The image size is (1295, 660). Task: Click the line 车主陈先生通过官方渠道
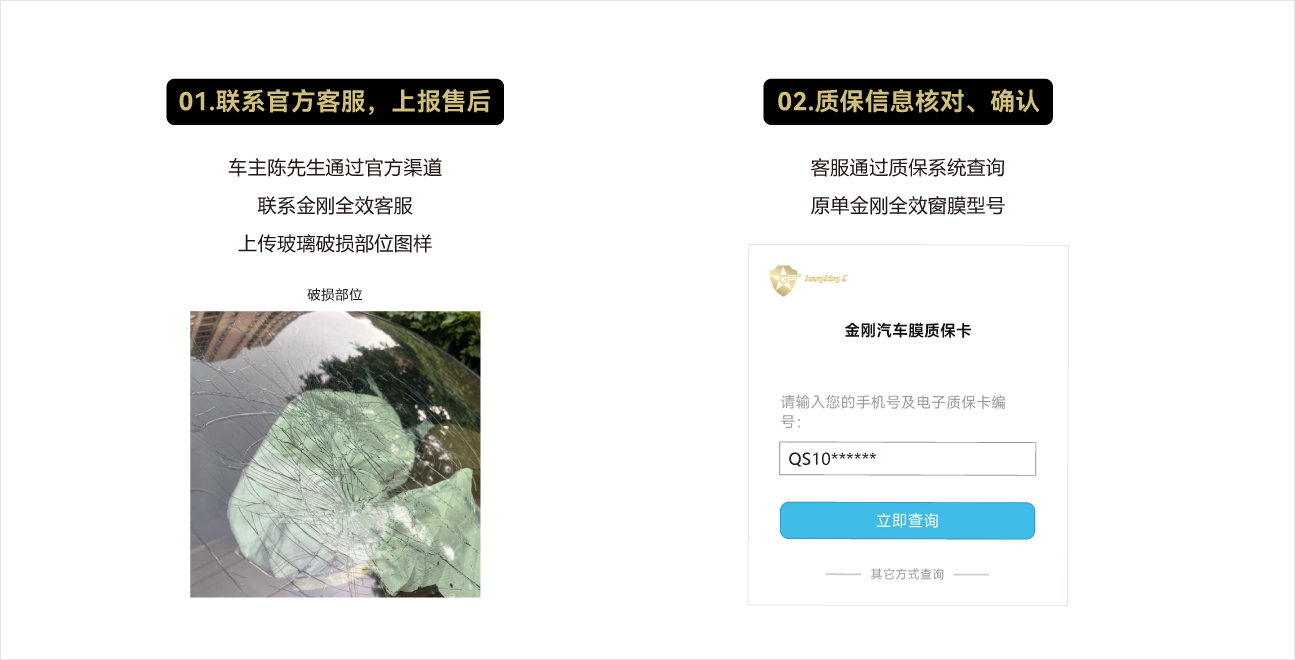(x=335, y=168)
